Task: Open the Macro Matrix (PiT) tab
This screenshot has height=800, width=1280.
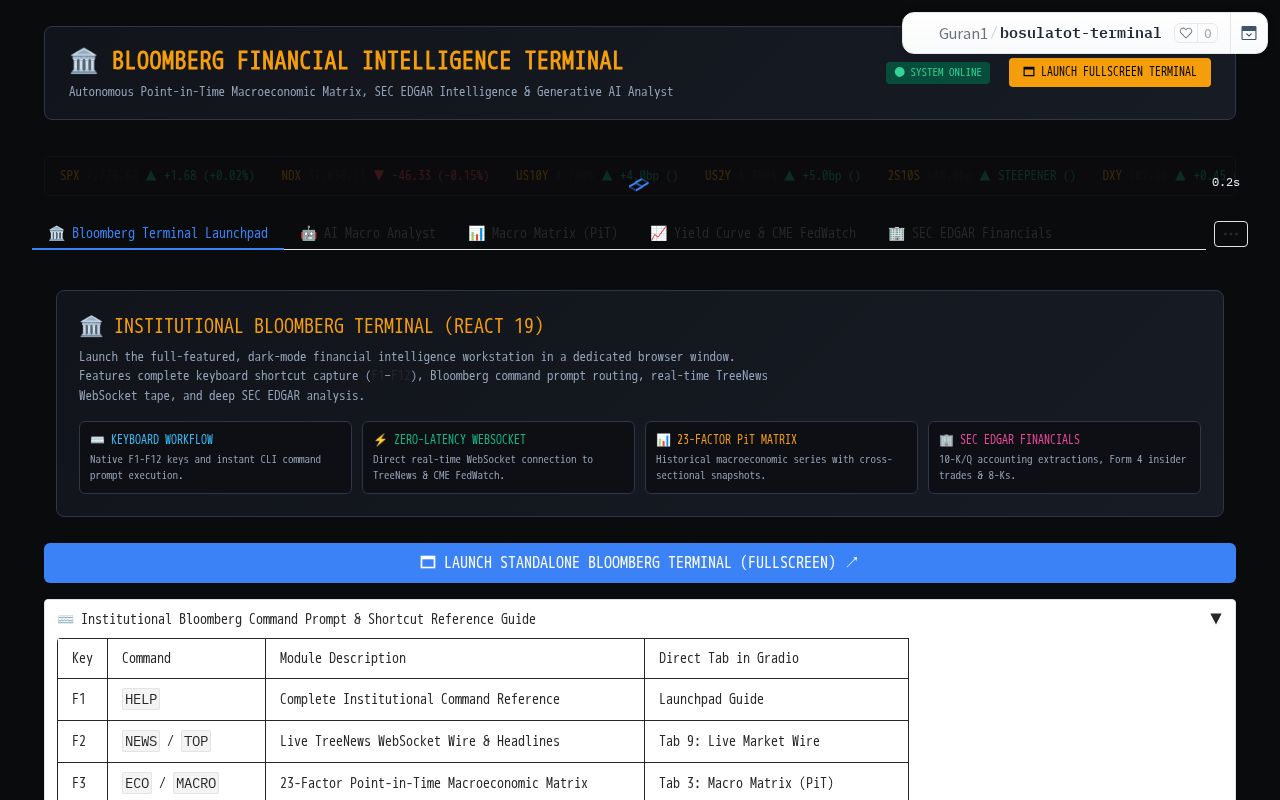Action: click(x=543, y=233)
